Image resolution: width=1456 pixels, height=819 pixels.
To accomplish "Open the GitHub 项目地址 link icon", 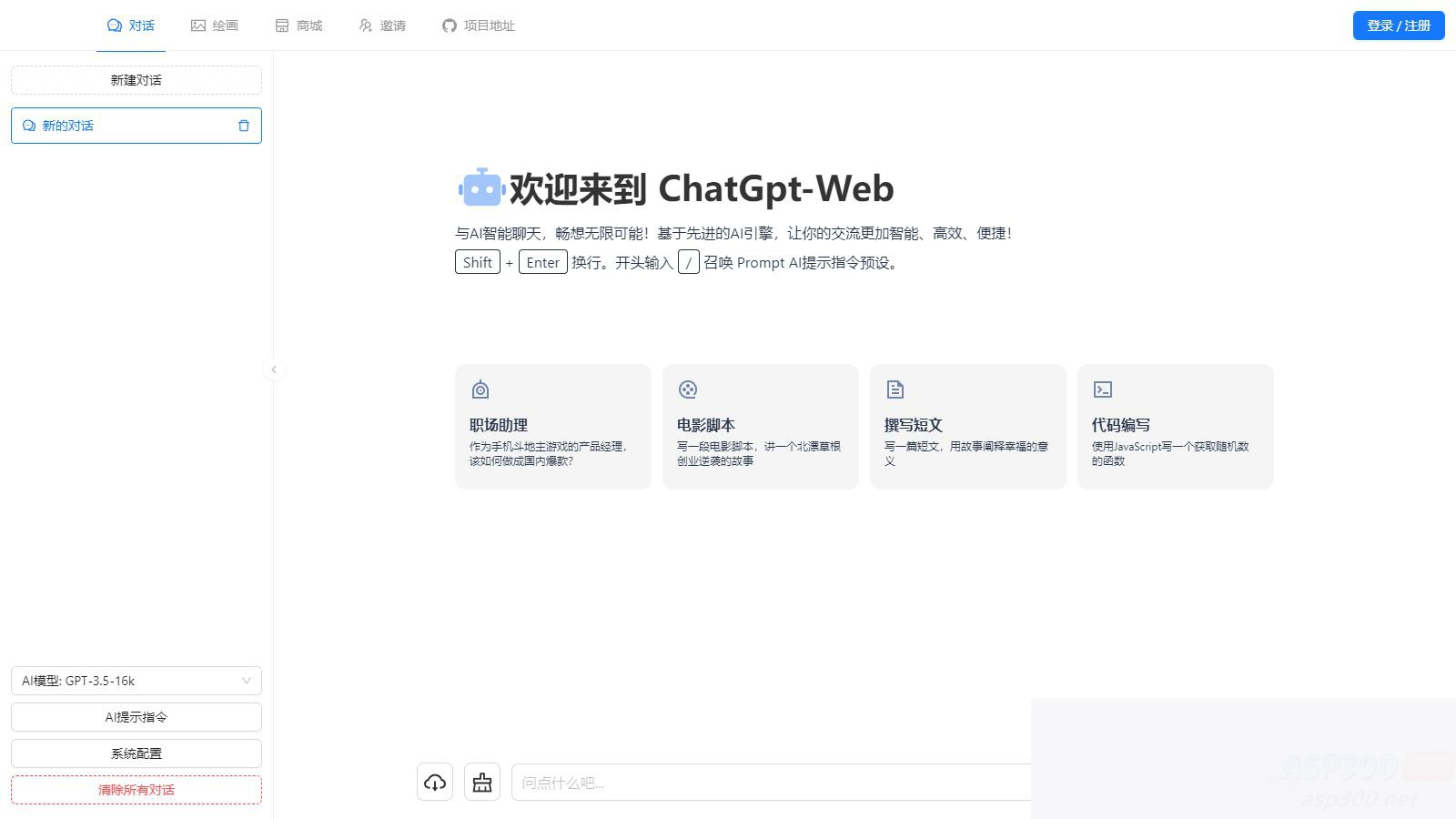I will [x=448, y=25].
